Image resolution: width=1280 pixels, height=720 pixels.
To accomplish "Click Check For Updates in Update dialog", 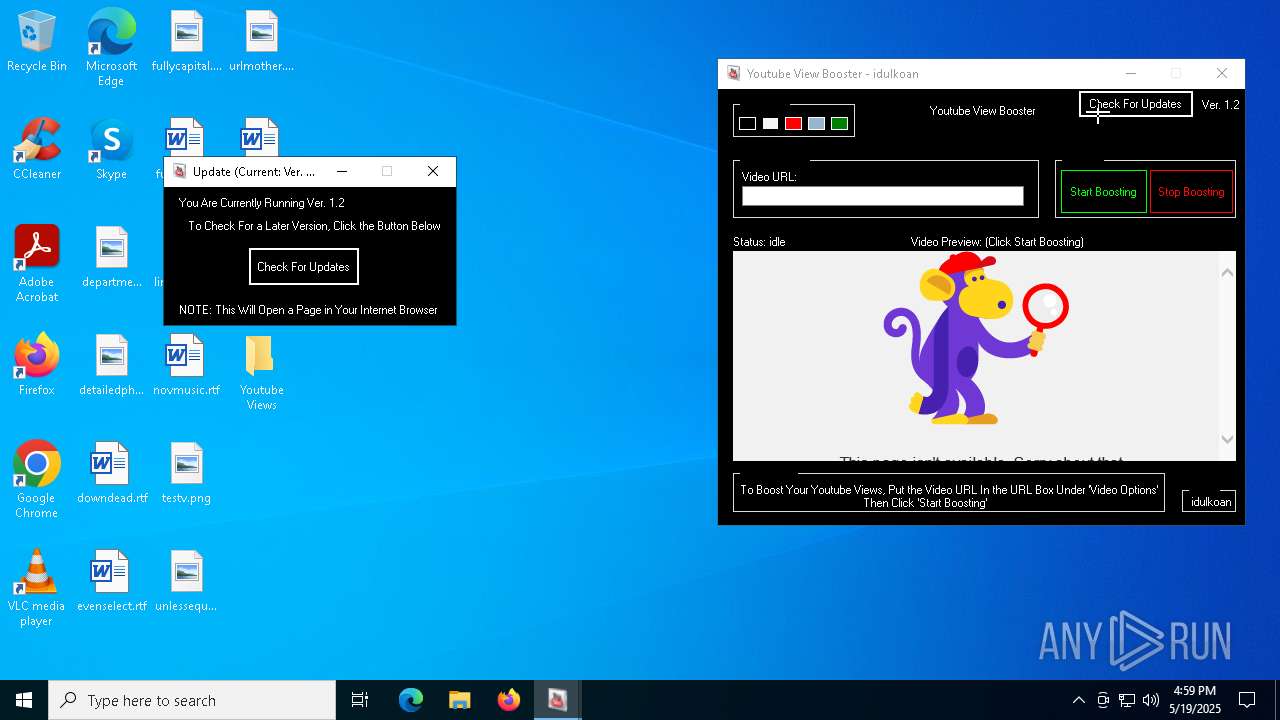I will pos(303,267).
